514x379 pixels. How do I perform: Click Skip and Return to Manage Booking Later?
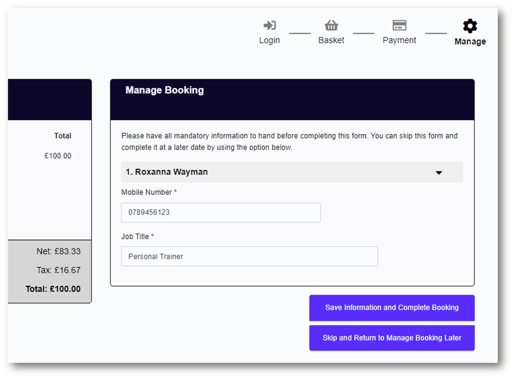[x=392, y=338]
